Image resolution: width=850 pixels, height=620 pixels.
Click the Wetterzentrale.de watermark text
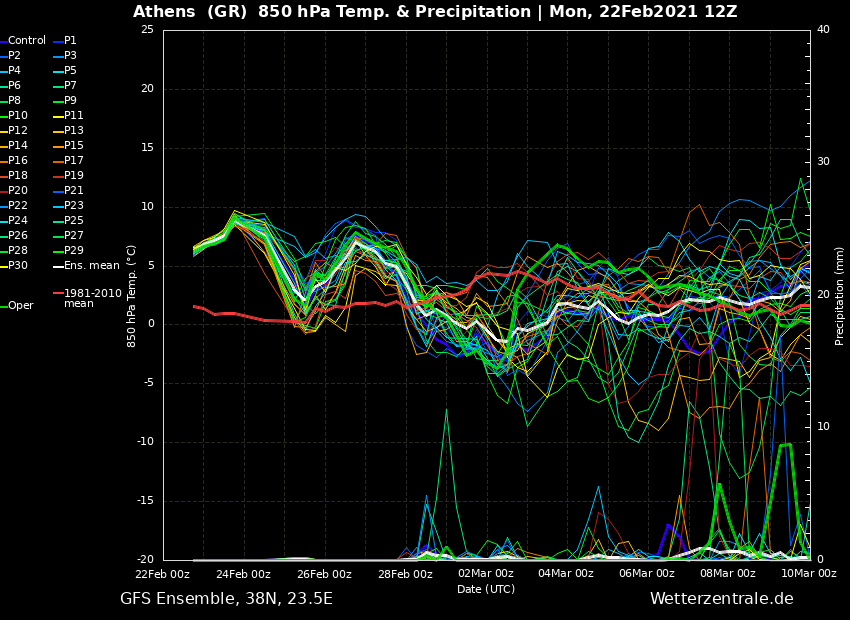click(721, 599)
